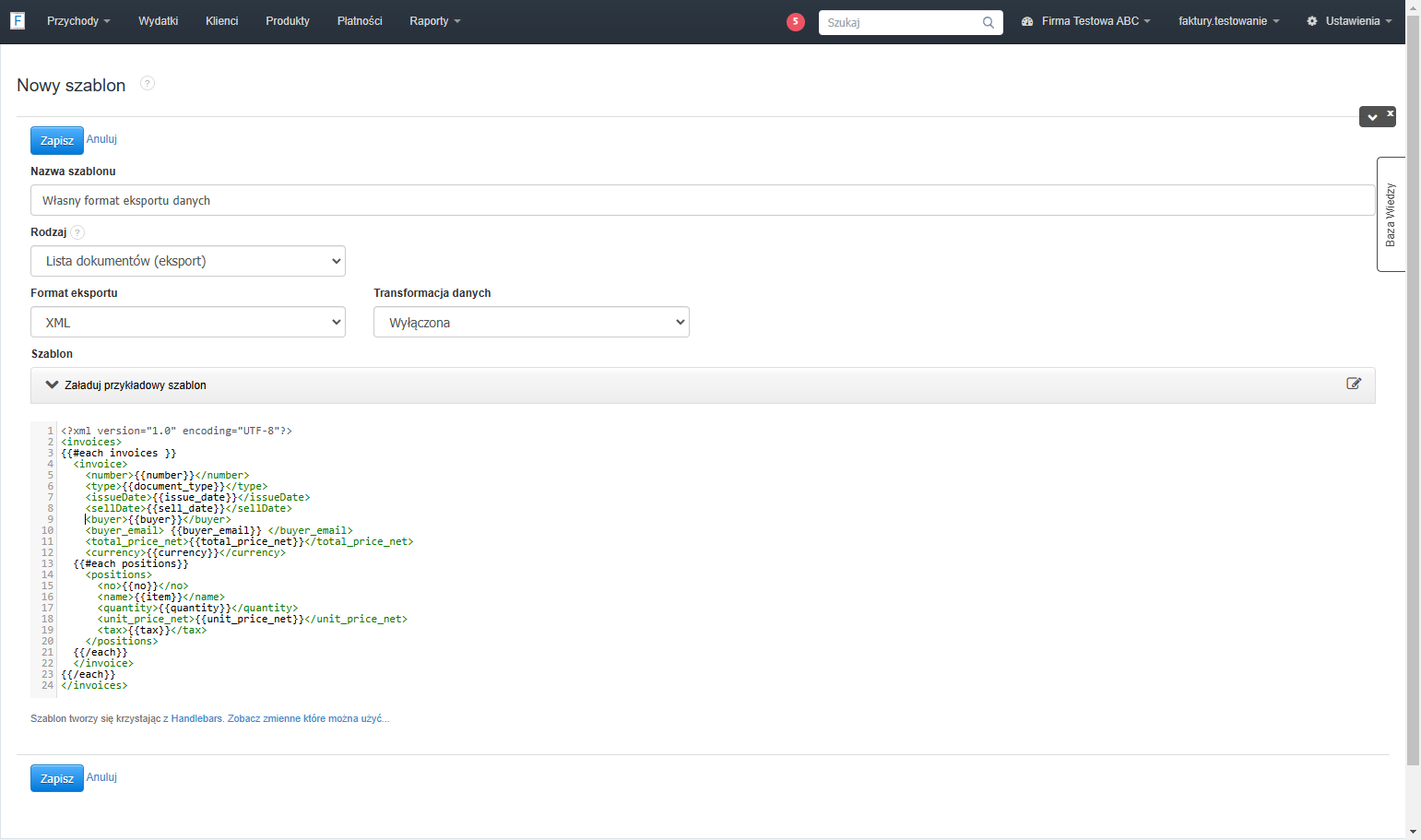1421x840 pixels.
Task: Open the Baza Wiedzy side tab
Action: coord(1391,215)
